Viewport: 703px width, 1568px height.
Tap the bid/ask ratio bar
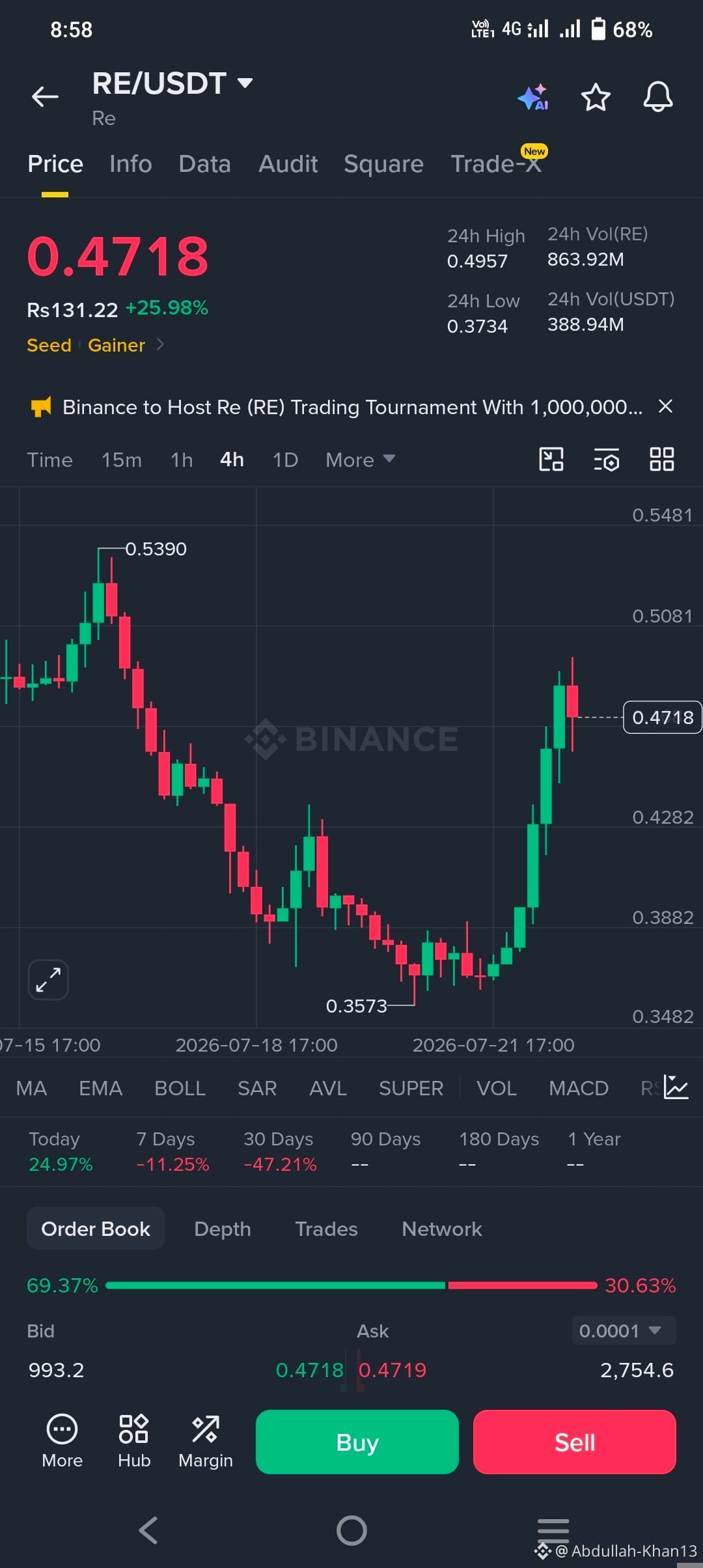click(351, 1285)
